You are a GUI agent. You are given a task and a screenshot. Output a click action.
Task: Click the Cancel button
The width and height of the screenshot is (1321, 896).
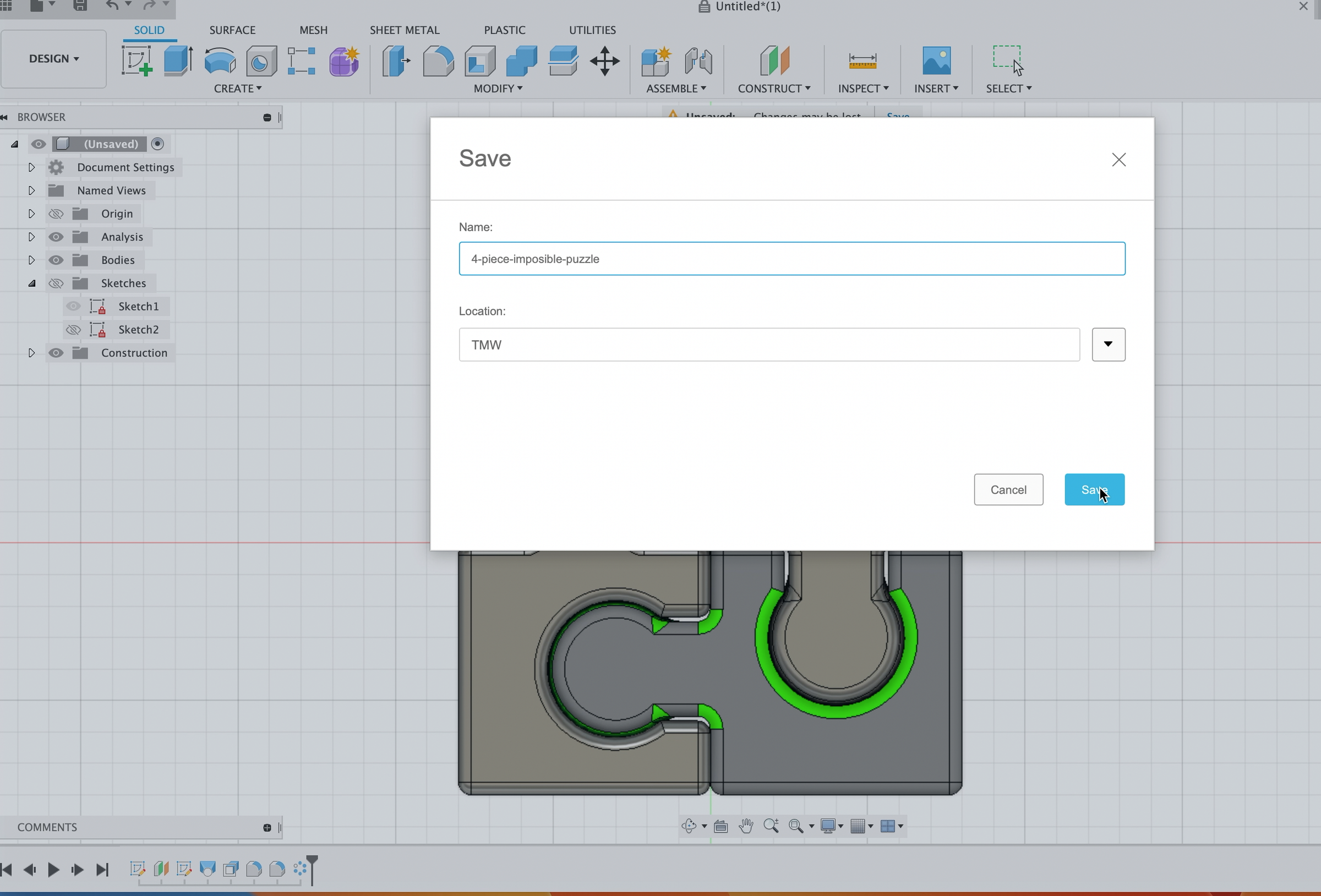pyautogui.click(x=1008, y=489)
